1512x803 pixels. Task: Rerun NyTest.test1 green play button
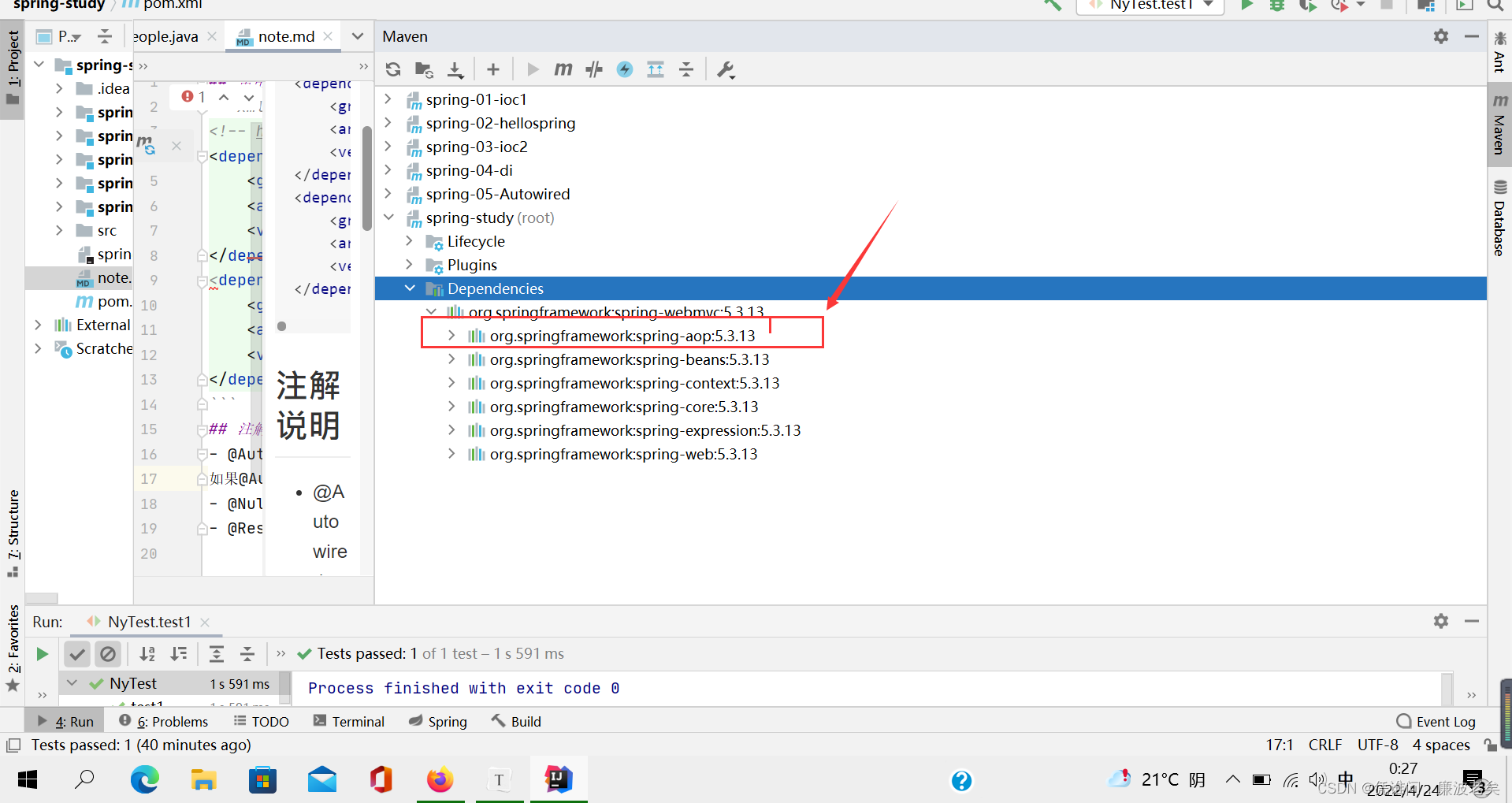pos(42,654)
